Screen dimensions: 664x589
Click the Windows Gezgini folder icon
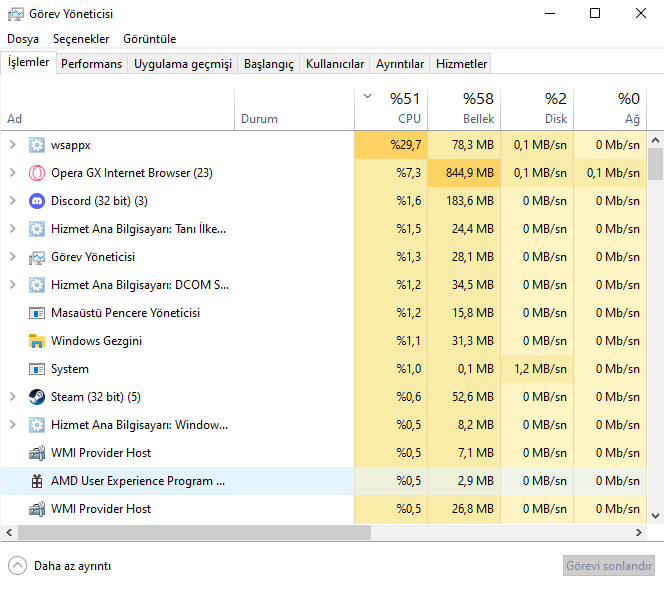37,341
